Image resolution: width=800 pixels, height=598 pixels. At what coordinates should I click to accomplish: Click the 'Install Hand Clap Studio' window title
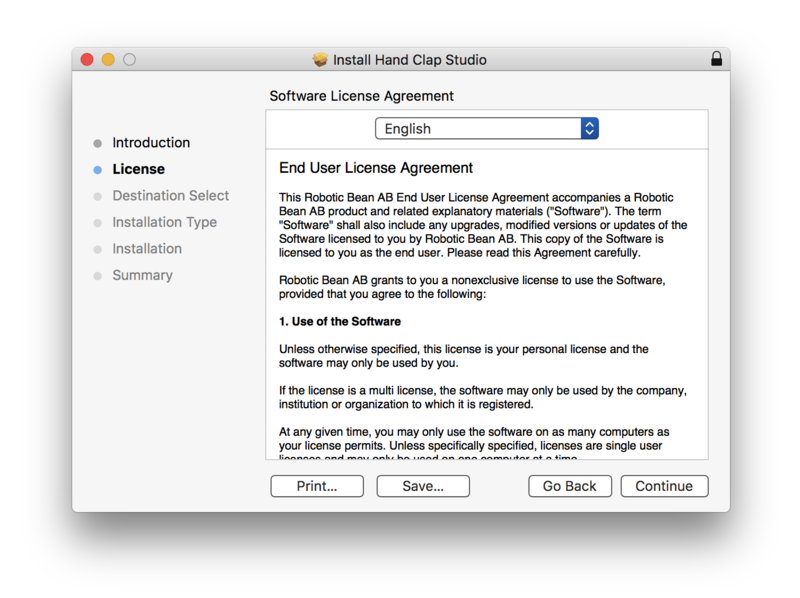(x=410, y=60)
